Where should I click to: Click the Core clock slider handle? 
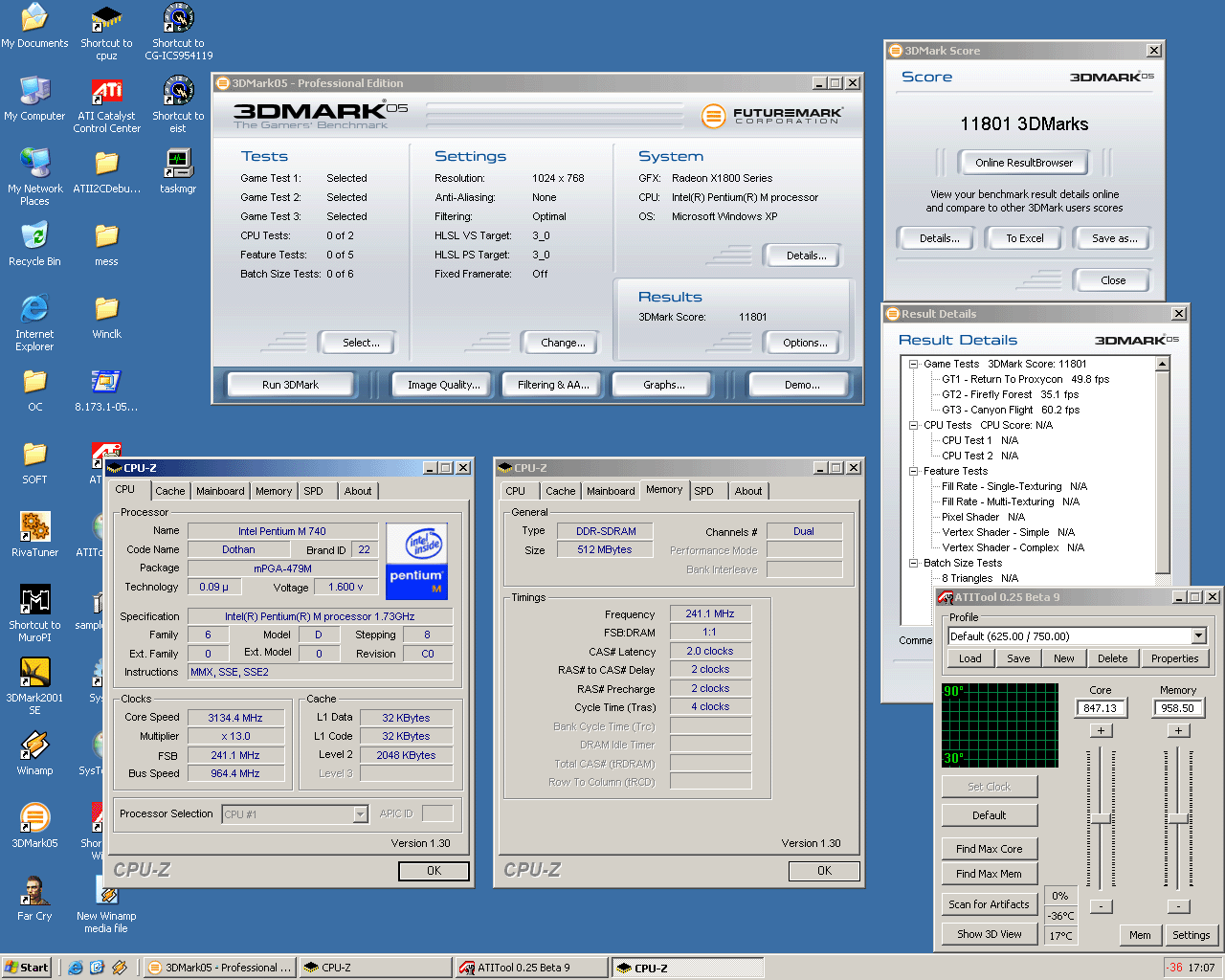[1102, 818]
